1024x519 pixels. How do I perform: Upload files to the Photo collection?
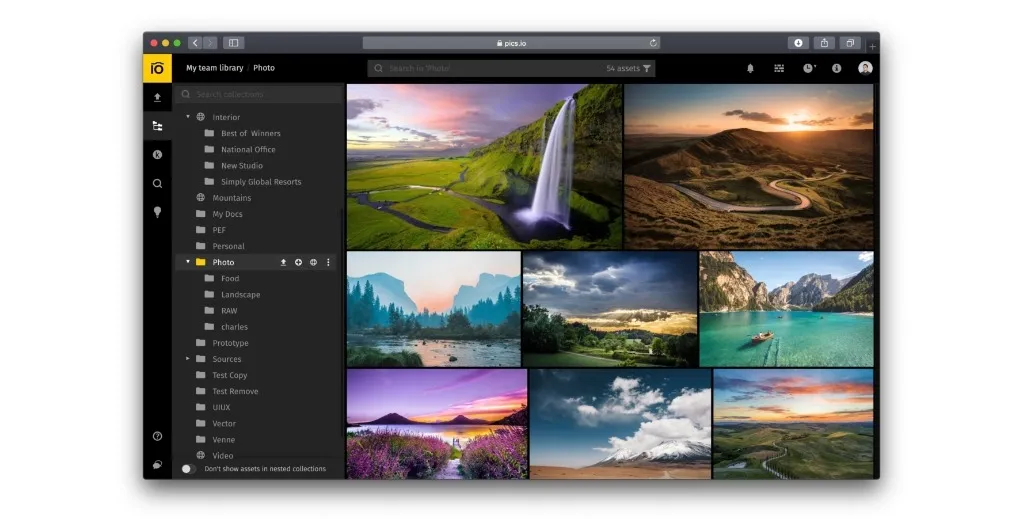(x=283, y=262)
